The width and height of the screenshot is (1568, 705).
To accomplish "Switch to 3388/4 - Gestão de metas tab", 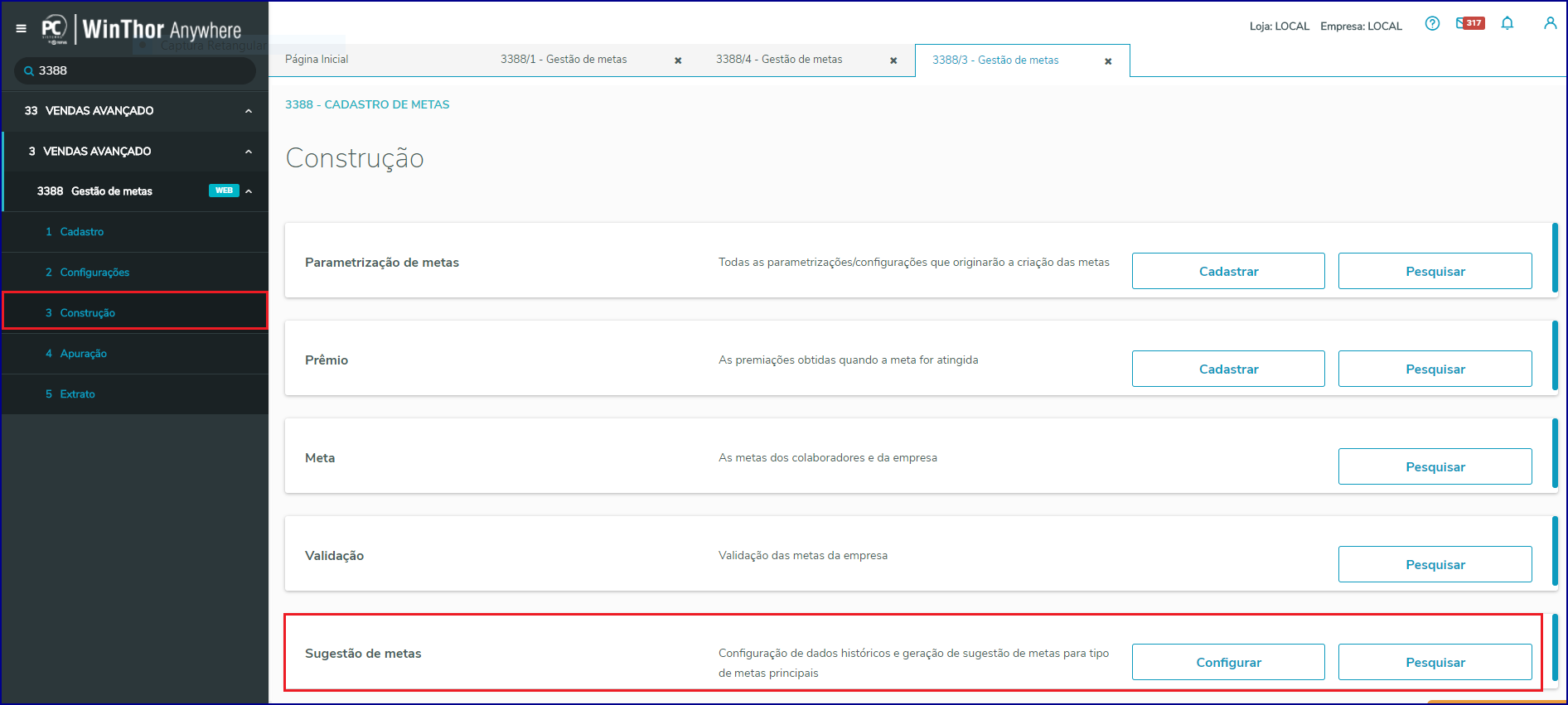I will click(779, 60).
